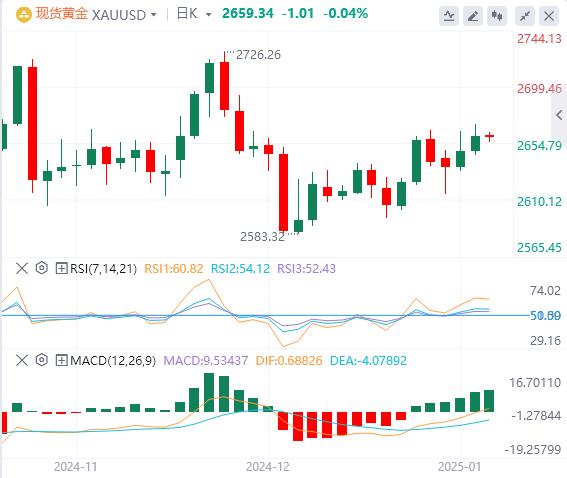Expand the right side panel chevron

pyautogui.click(x=559, y=115)
